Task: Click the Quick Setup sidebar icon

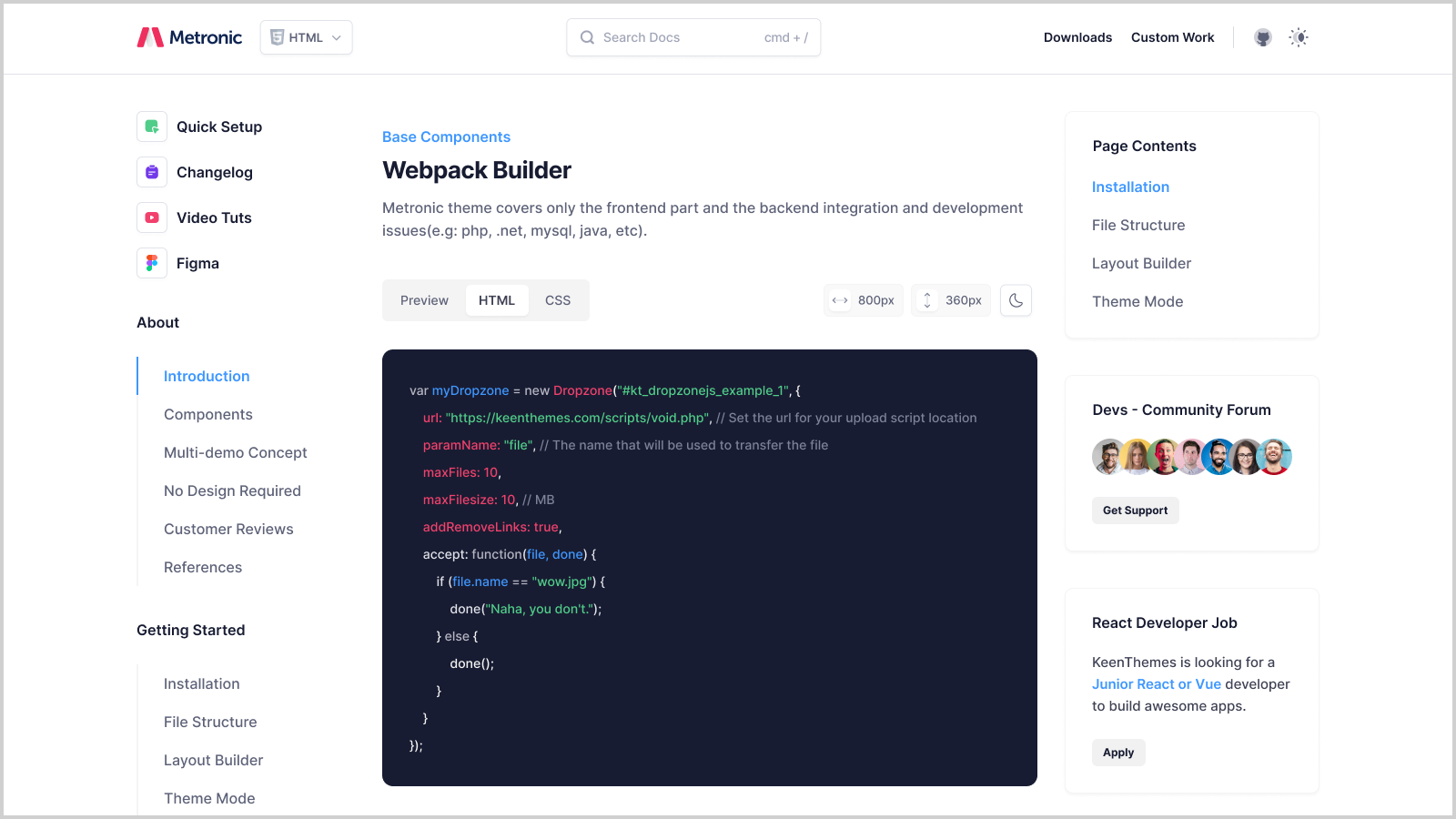Action: point(152,126)
